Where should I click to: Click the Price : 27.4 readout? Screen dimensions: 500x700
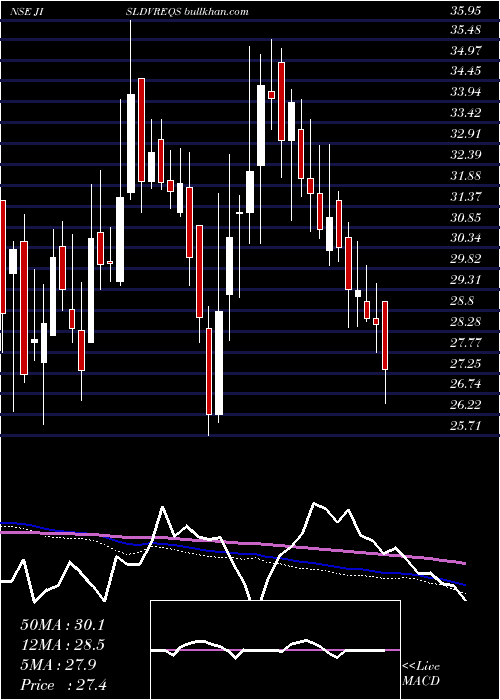(63, 685)
